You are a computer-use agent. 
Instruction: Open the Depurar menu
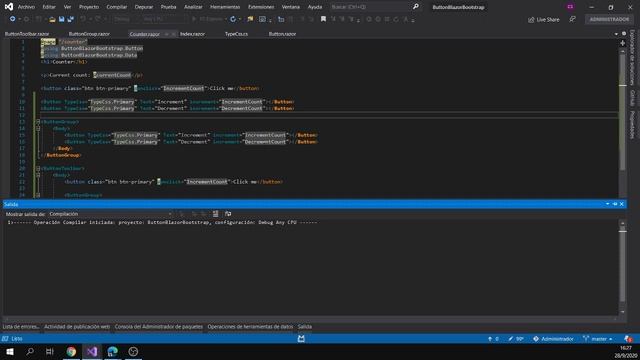(x=144, y=7)
